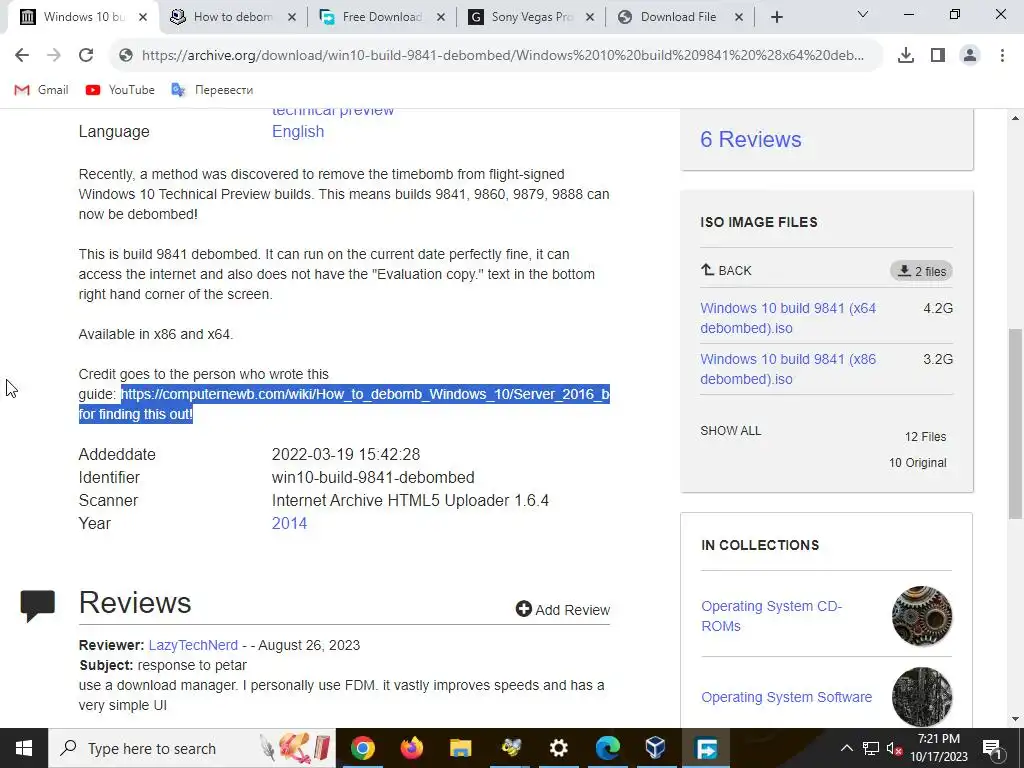This screenshot has height=768, width=1024.
Task: Open File Explorer from the taskbar
Action: point(460,748)
